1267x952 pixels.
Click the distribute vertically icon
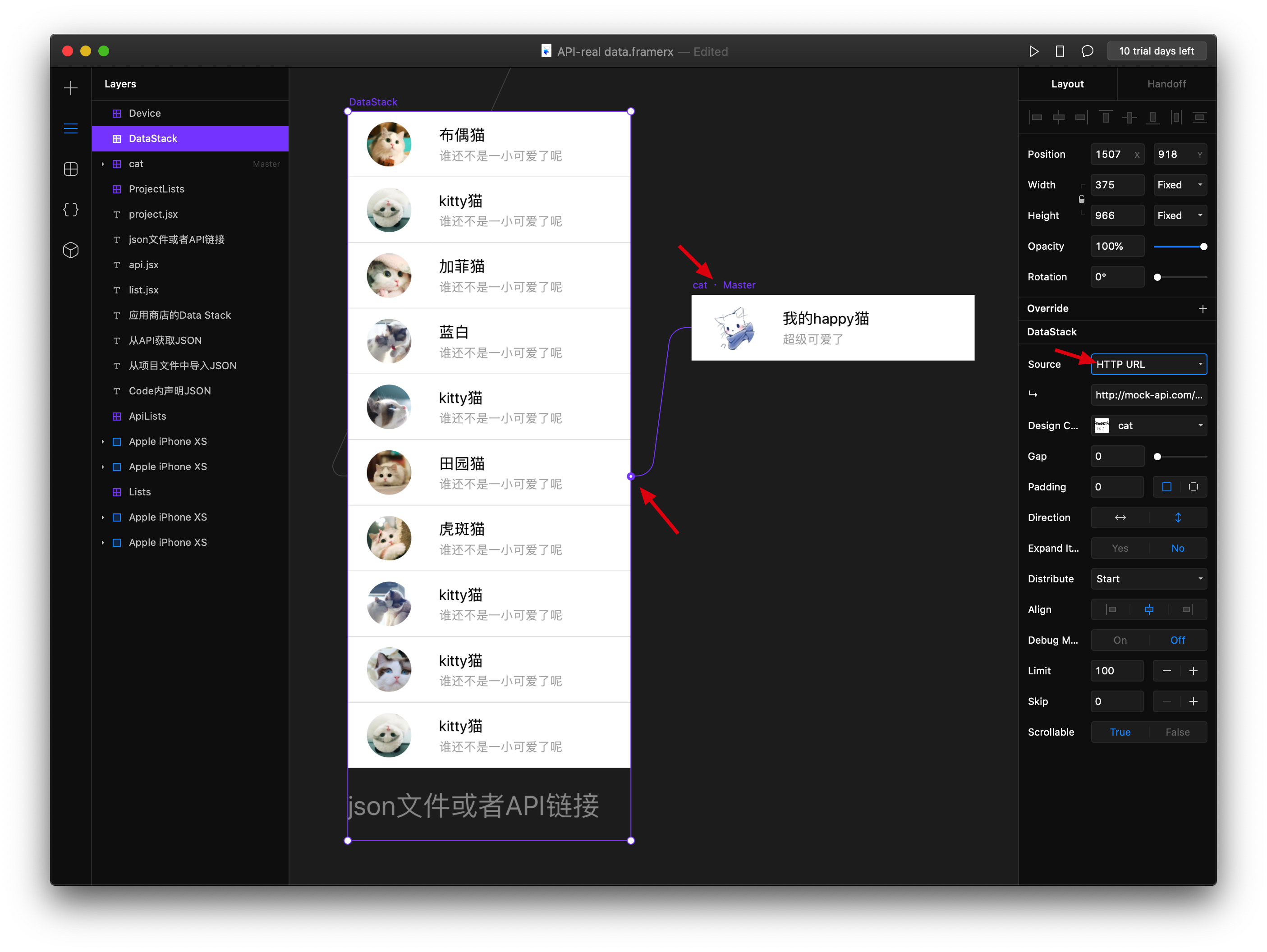[1199, 117]
